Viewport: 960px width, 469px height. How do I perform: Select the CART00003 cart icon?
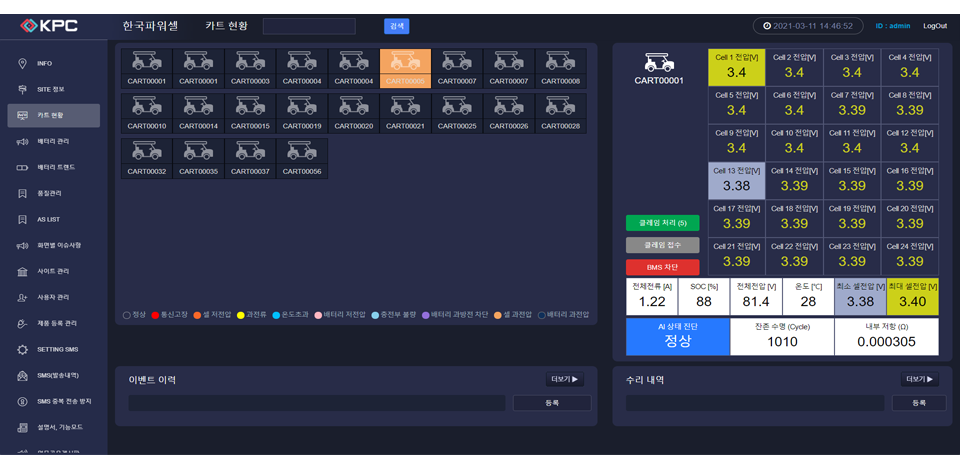point(250,62)
